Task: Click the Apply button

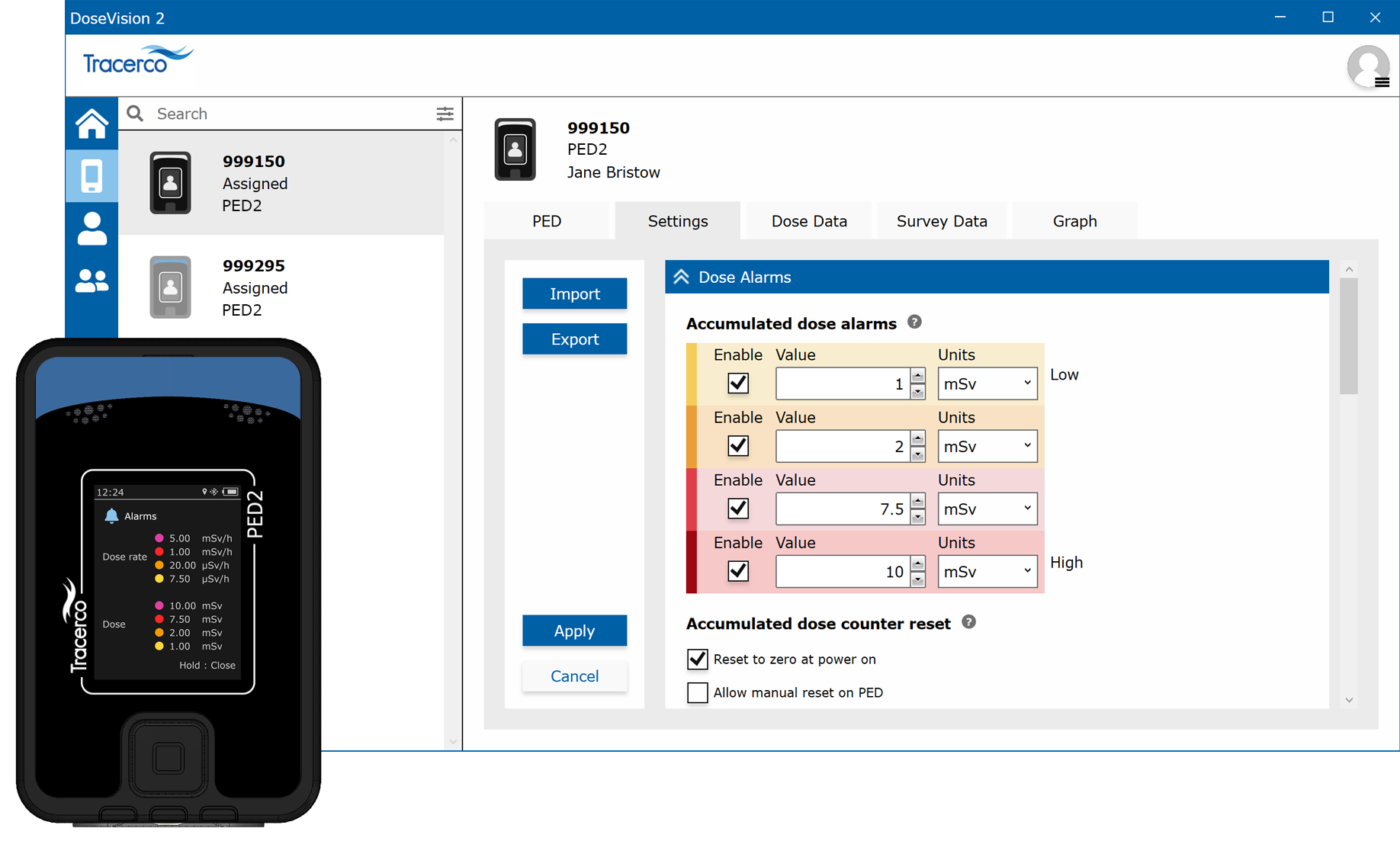Action: [x=574, y=631]
